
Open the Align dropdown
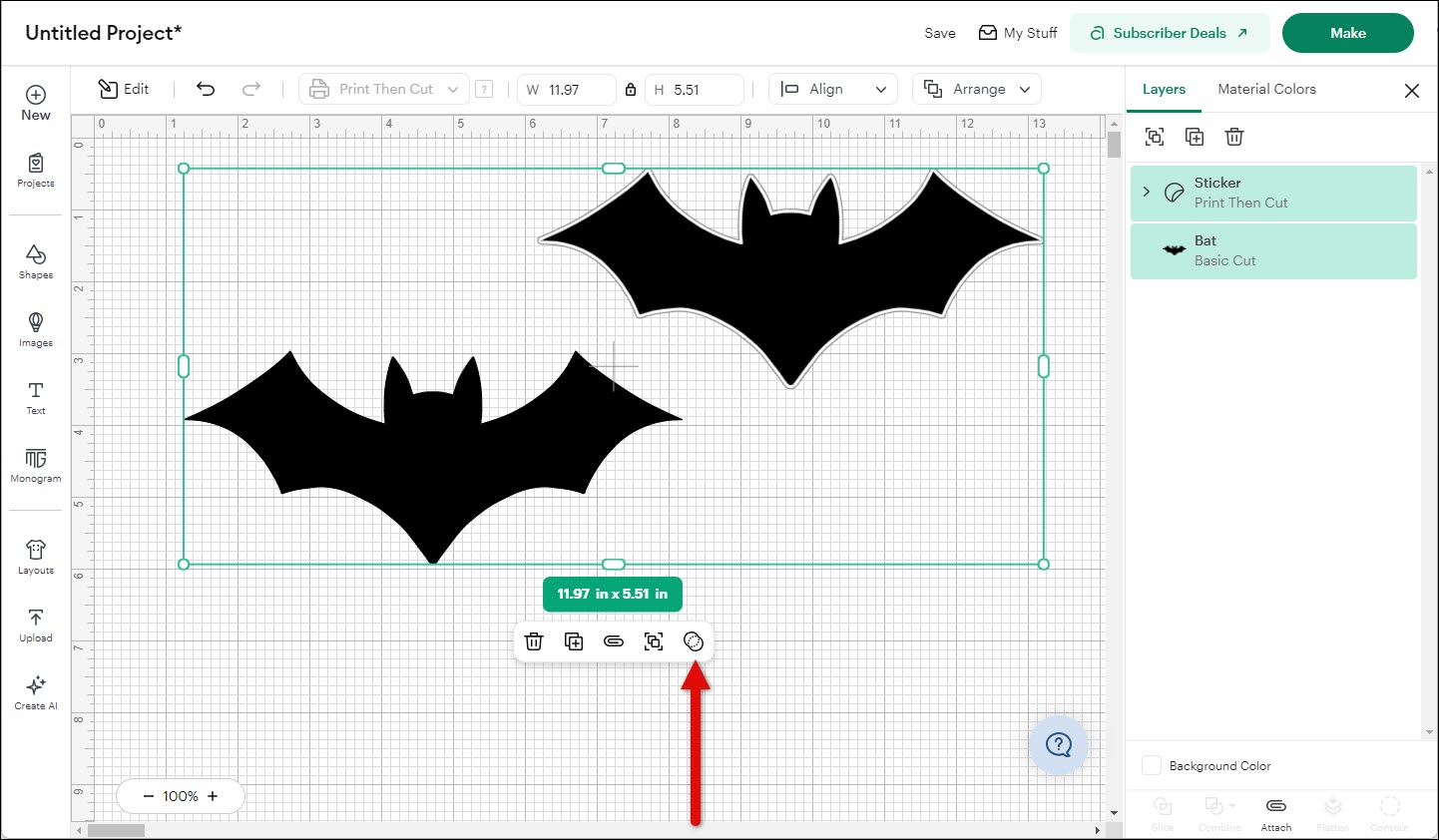(833, 89)
